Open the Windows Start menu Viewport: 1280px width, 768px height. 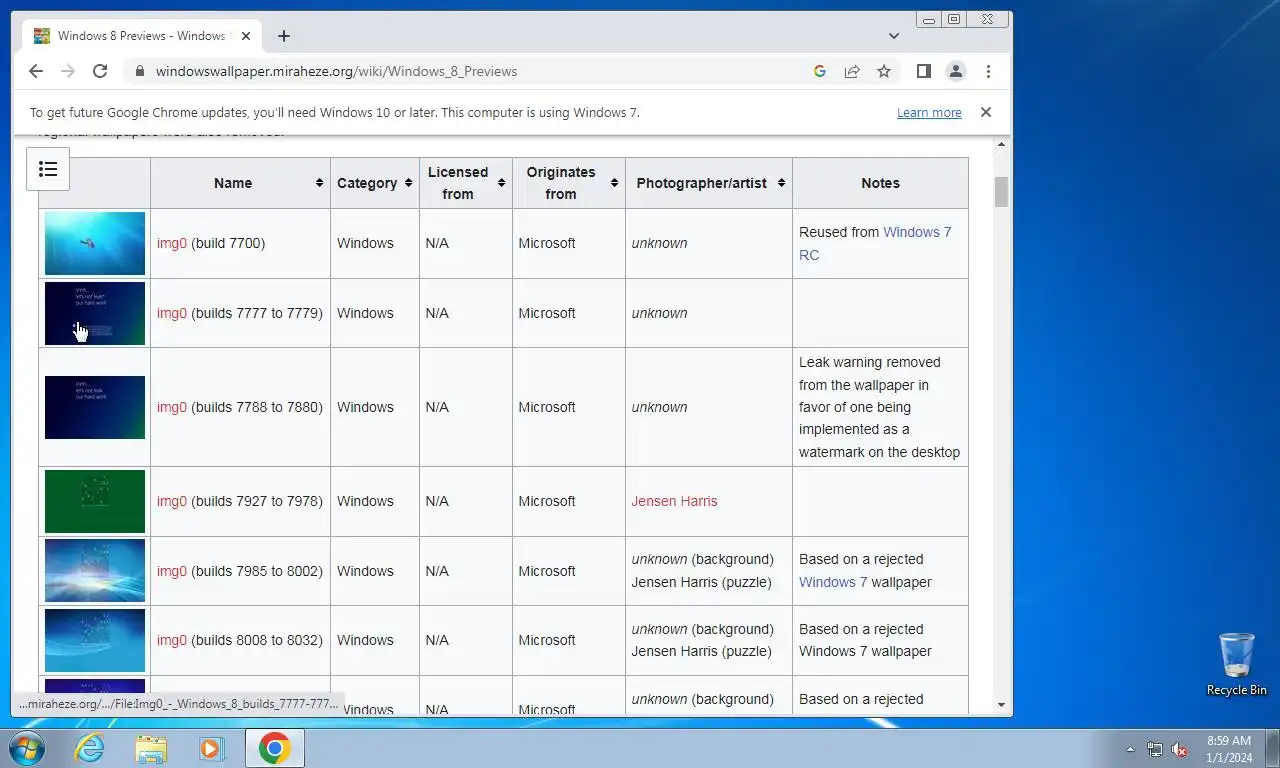tap(27, 748)
